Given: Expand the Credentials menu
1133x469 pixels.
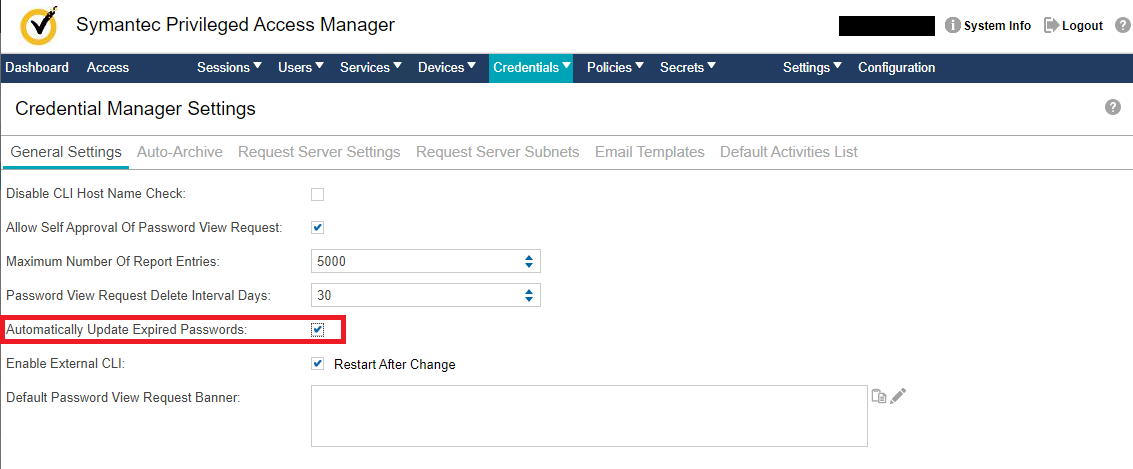Looking at the screenshot, I should [x=531, y=67].
